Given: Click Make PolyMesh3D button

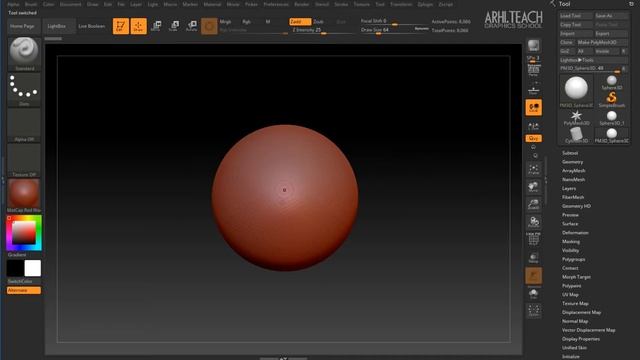Looking at the screenshot, I should tap(602, 42).
